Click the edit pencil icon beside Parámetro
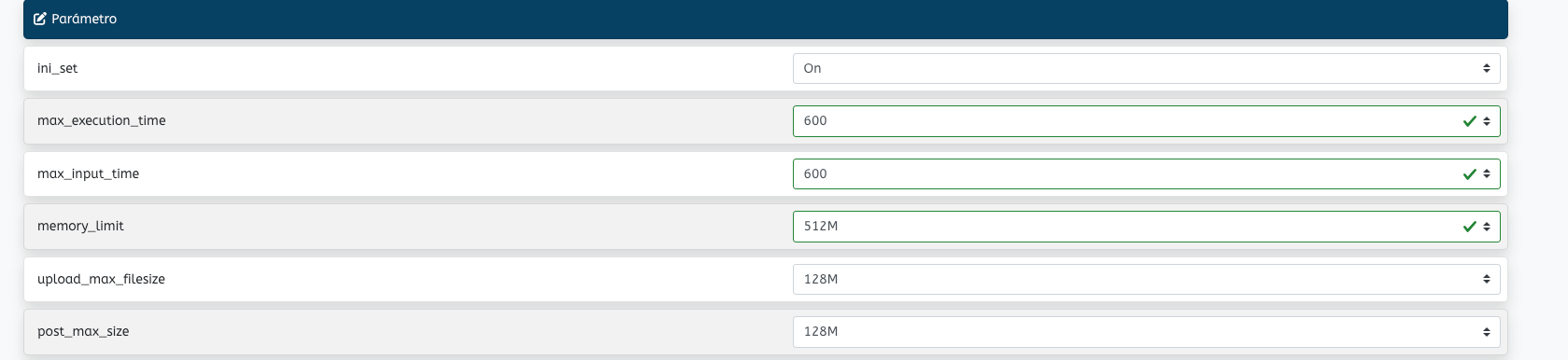1568x360 pixels. [x=40, y=19]
